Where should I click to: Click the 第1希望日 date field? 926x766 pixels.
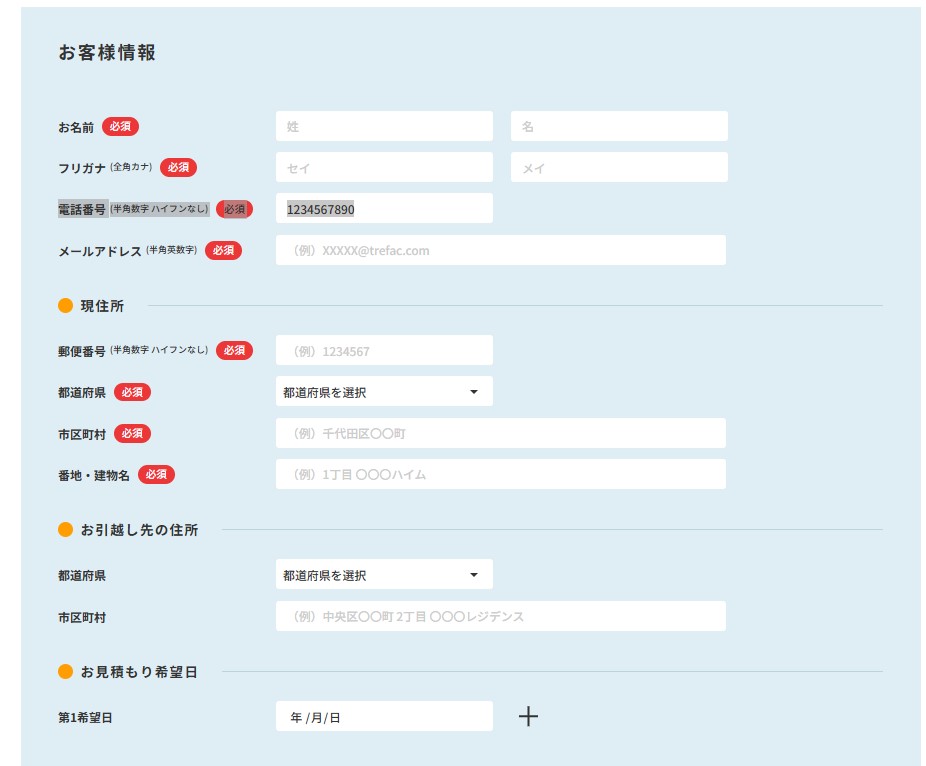pyautogui.click(x=384, y=717)
